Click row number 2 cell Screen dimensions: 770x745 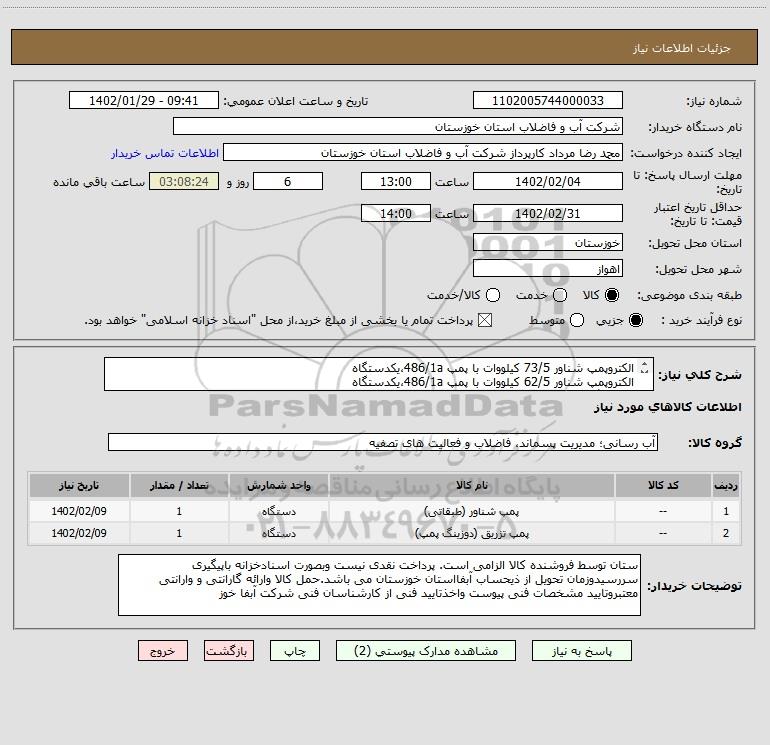click(x=726, y=533)
